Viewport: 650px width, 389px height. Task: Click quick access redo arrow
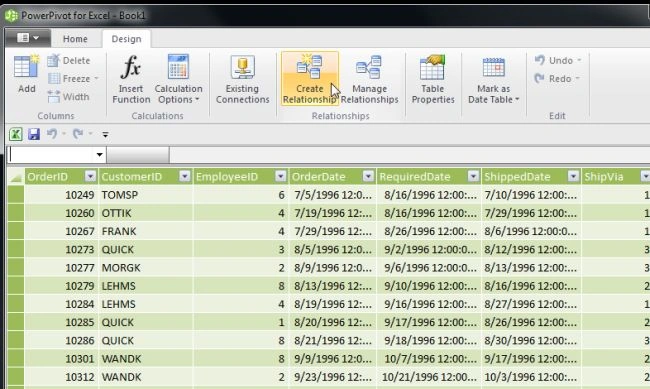[x=78, y=134]
